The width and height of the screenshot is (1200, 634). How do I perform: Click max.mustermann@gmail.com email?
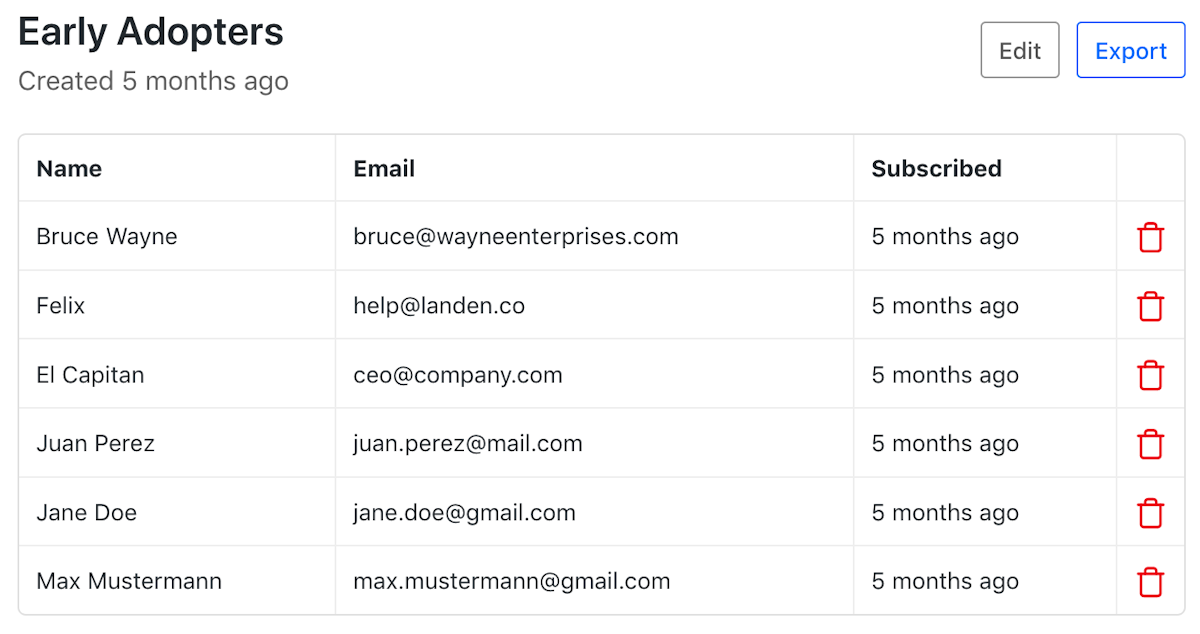point(512,582)
